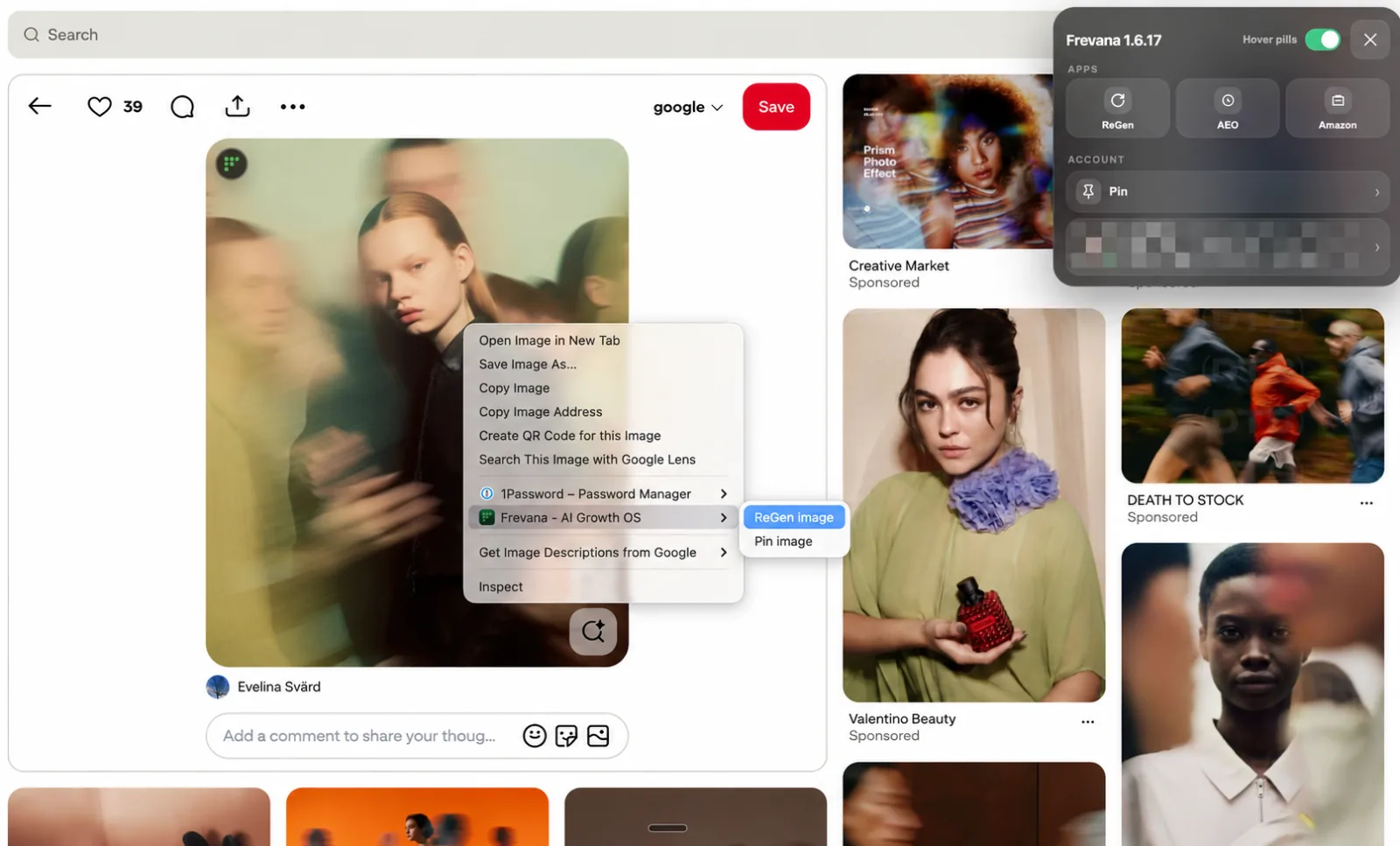This screenshot has height=846, width=1400.
Task: Open the google board dropdown
Action: point(688,107)
